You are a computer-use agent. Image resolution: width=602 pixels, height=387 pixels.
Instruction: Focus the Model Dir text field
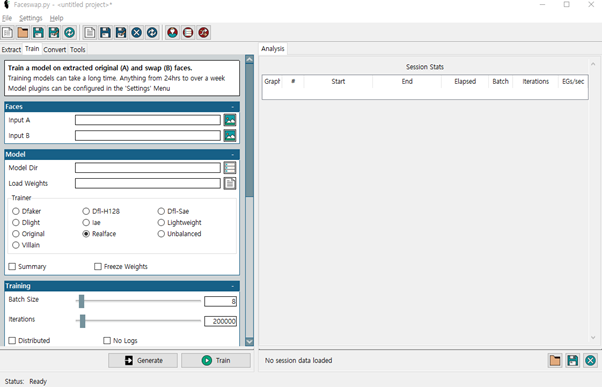click(x=148, y=168)
